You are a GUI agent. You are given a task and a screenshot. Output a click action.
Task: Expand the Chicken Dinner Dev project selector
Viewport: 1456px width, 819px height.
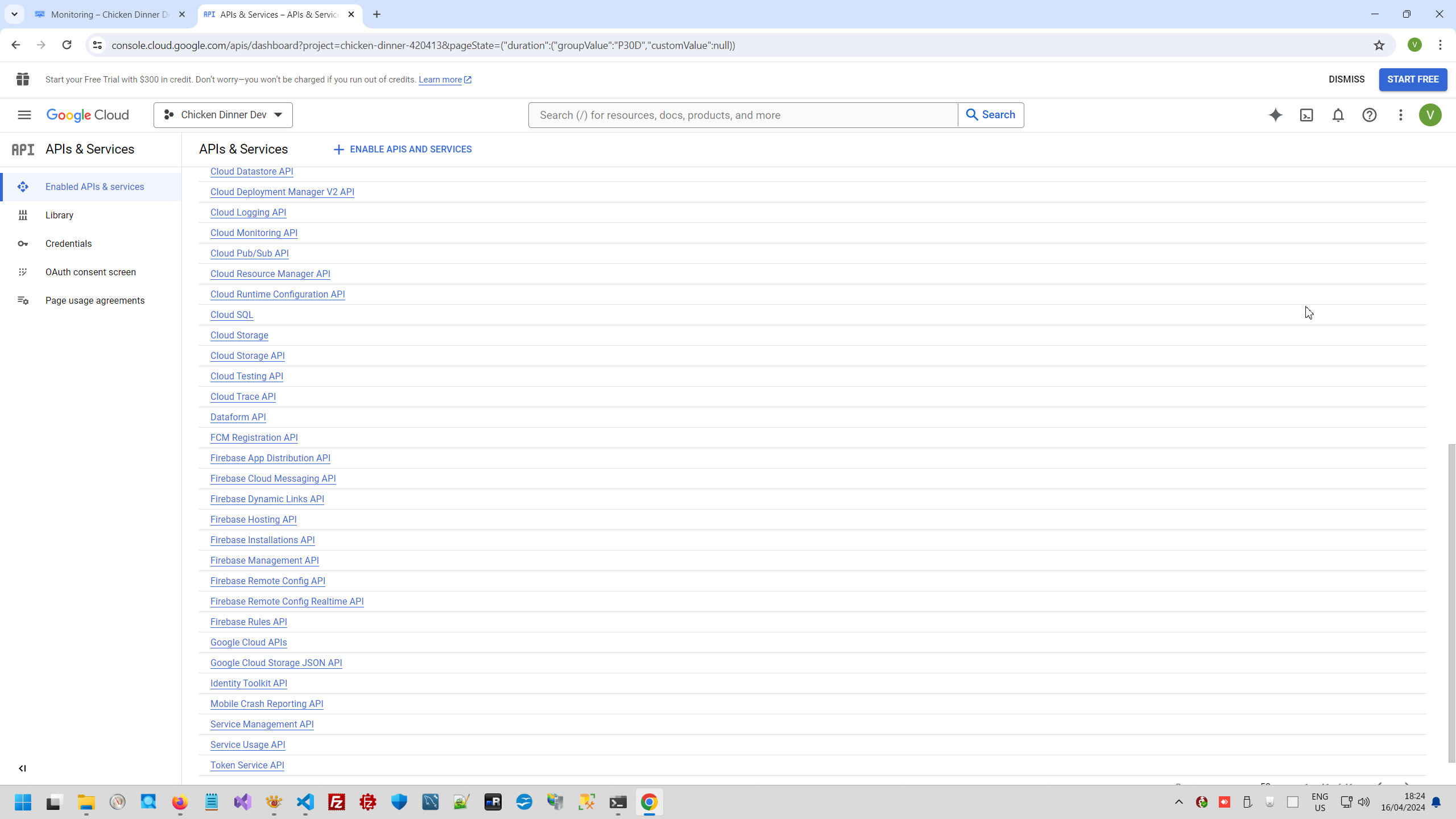click(x=223, y=115)
